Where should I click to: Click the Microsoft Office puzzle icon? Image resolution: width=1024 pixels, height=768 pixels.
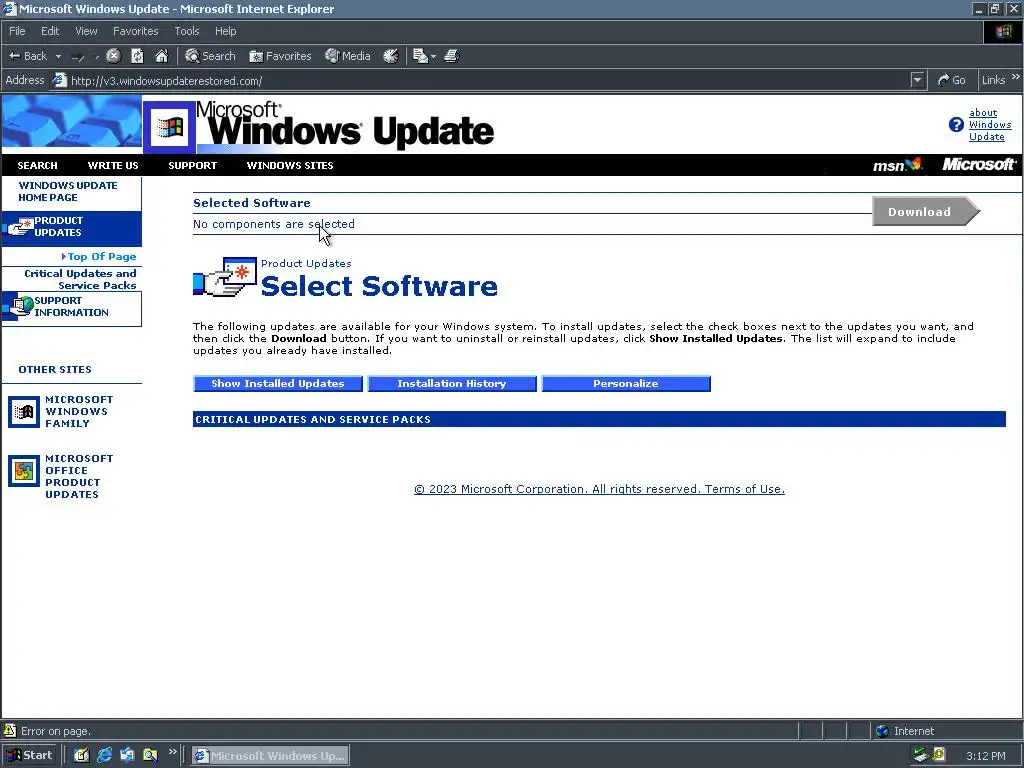point(24,471)
